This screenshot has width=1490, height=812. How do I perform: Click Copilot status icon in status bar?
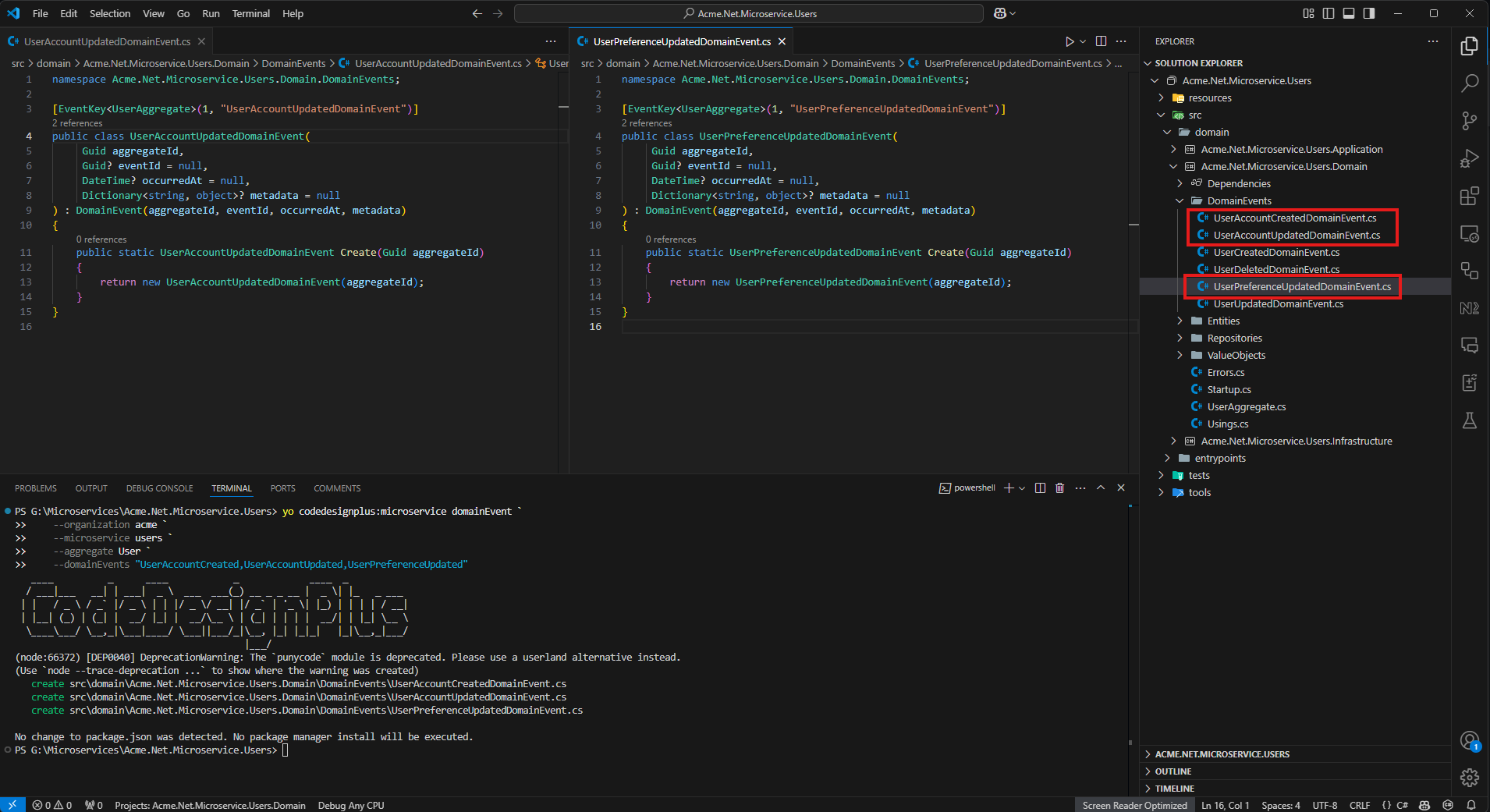point(1424,805)
